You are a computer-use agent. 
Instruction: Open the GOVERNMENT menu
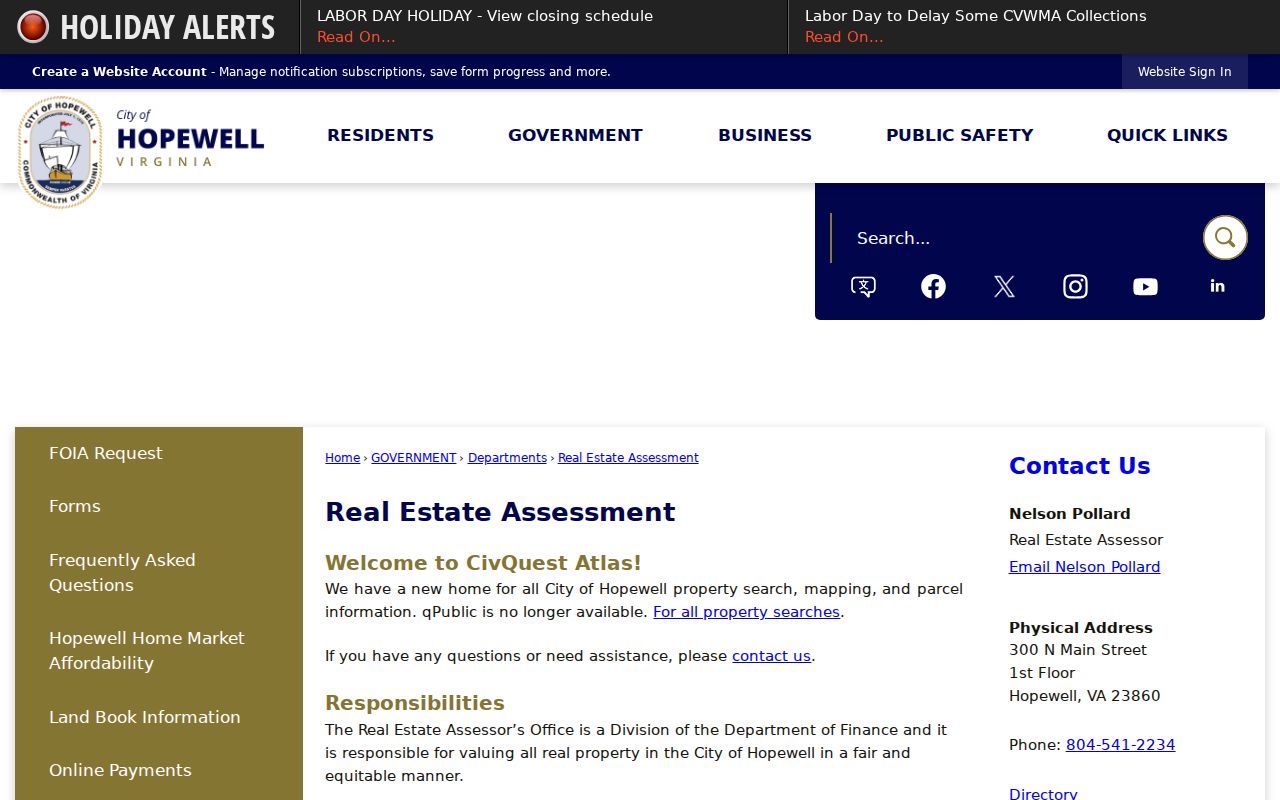[575, 135]
